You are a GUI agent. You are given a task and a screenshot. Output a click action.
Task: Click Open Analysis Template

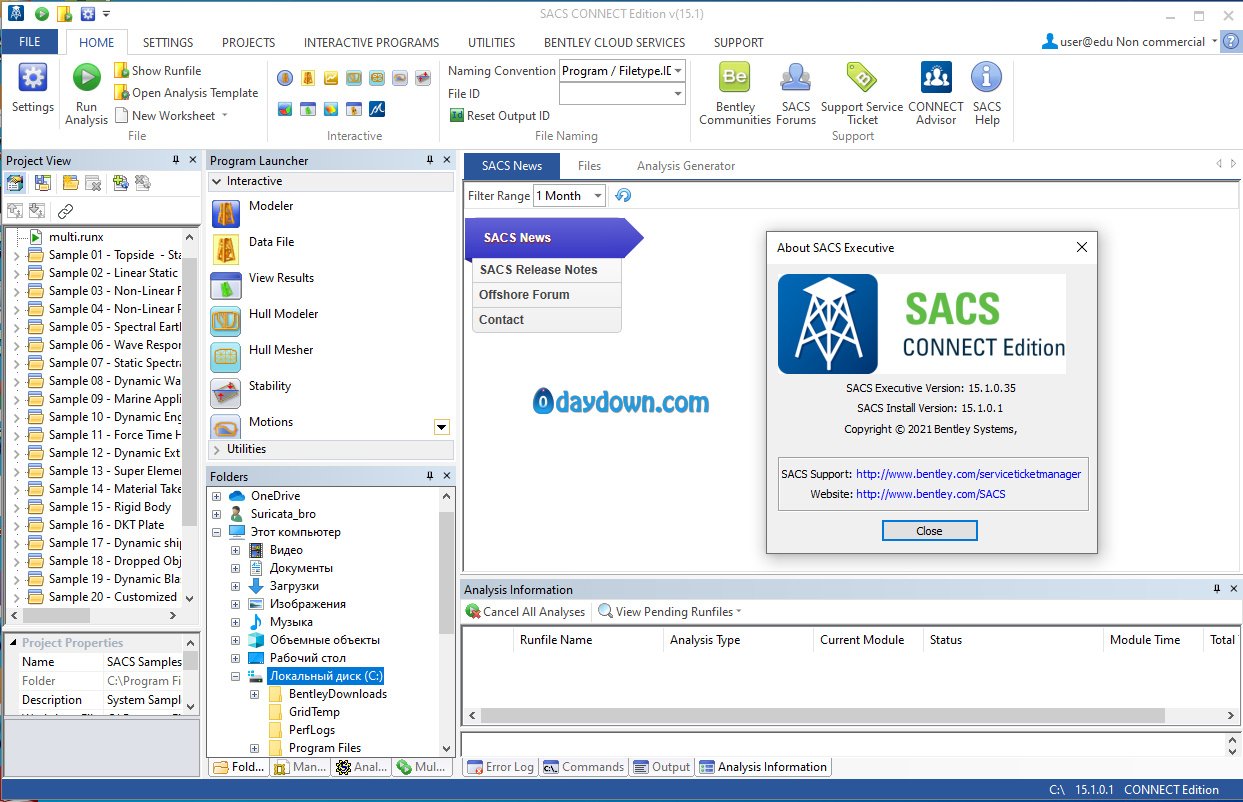[186, 92]
